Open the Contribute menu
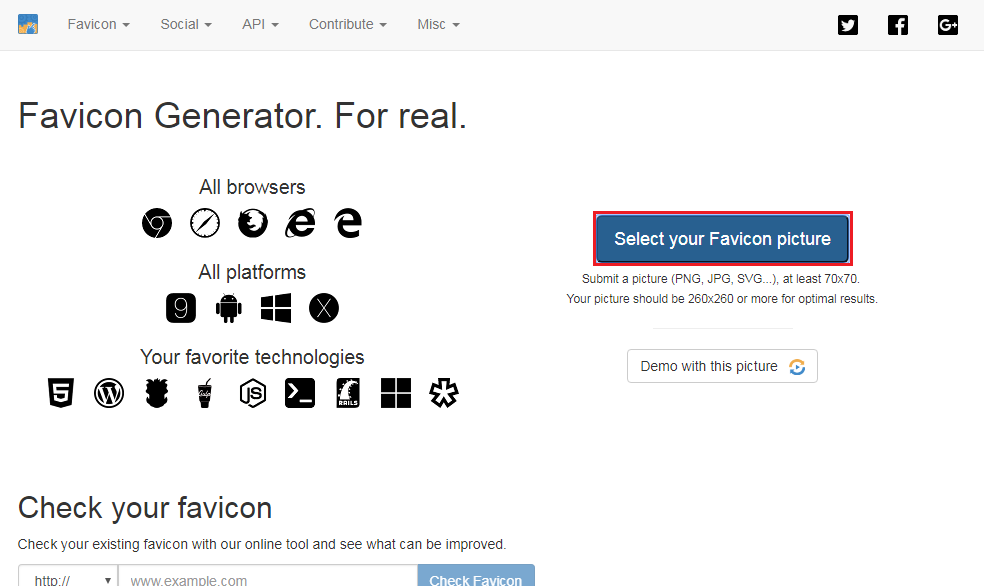Viewport: 984px width, 586px height. (348, 24)
